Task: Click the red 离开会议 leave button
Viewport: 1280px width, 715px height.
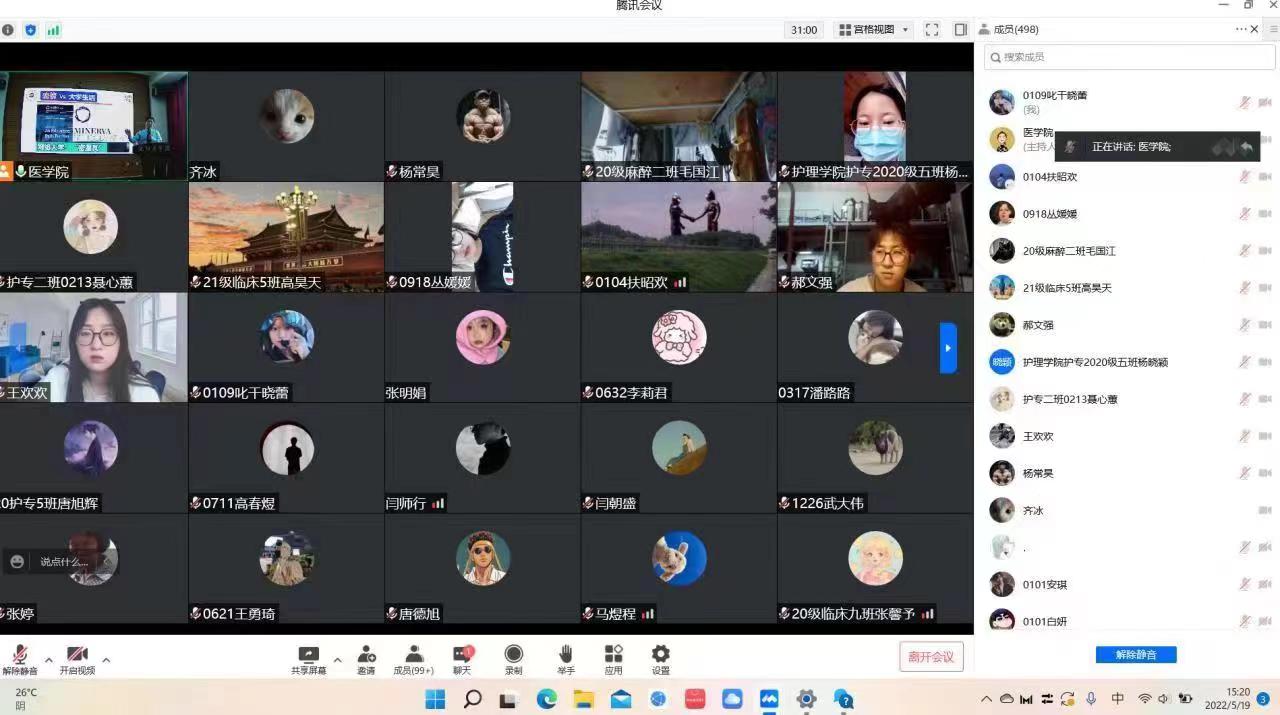Action: [931, 657]
